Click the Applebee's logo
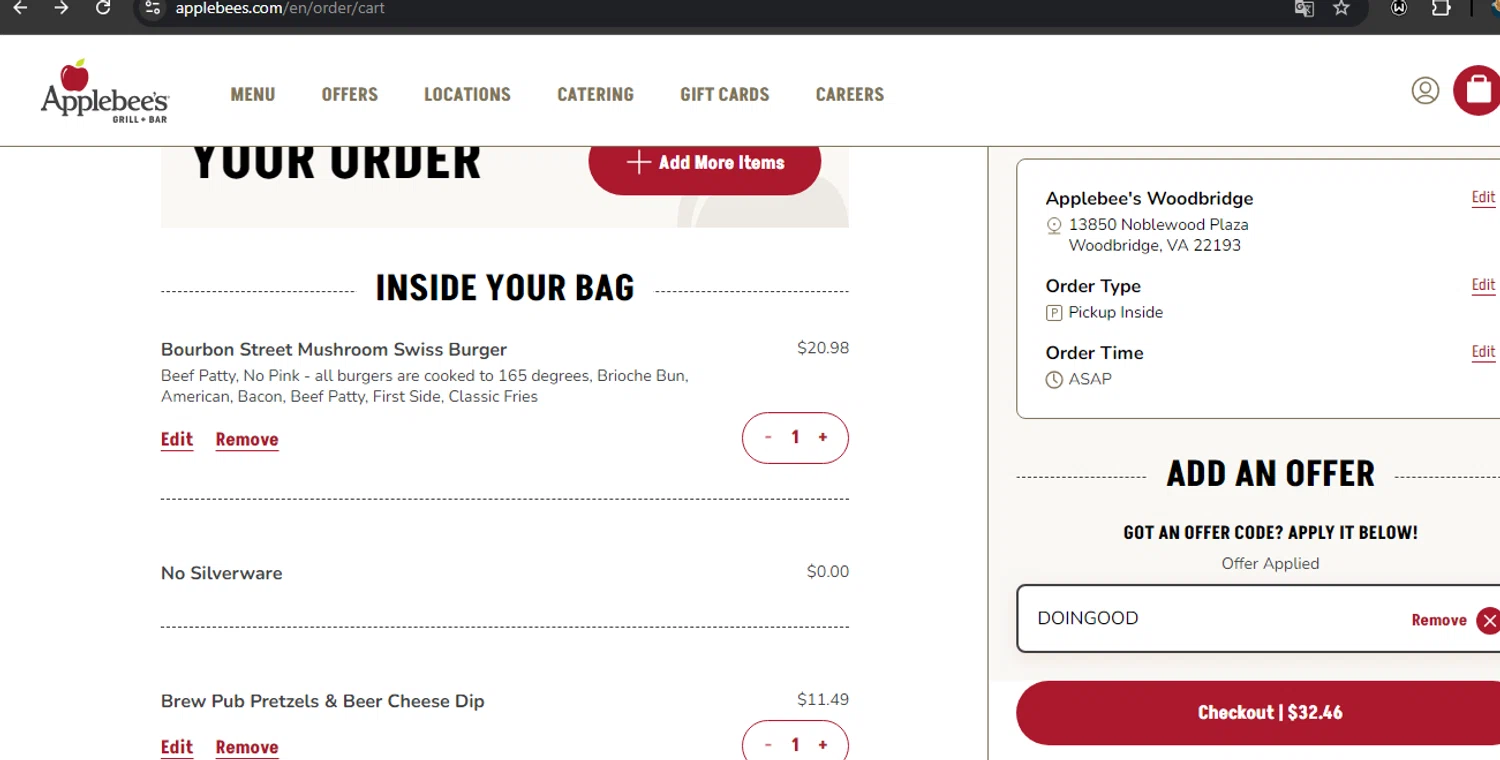Image resolution: width=1500 pixels, height=760 pixels. 104,91
